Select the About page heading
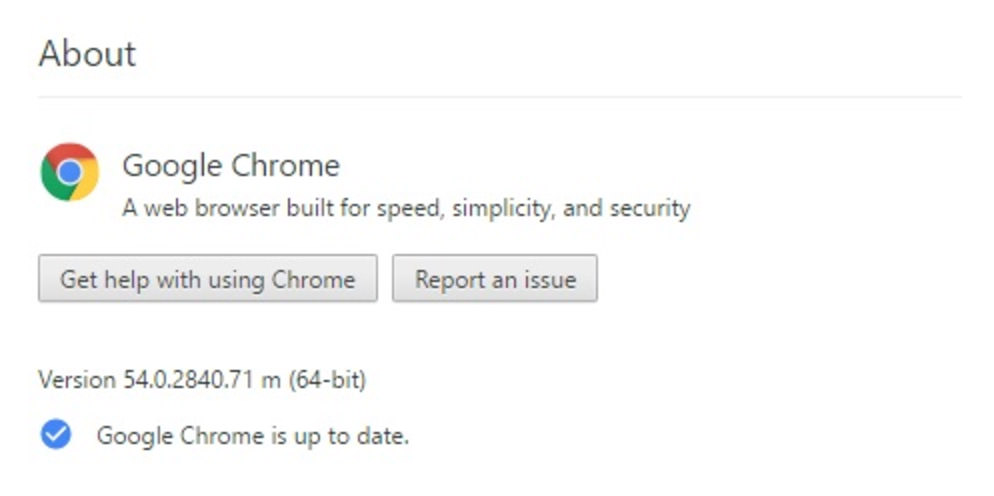Screen dimensions: 994x496 tap(87, 53)
